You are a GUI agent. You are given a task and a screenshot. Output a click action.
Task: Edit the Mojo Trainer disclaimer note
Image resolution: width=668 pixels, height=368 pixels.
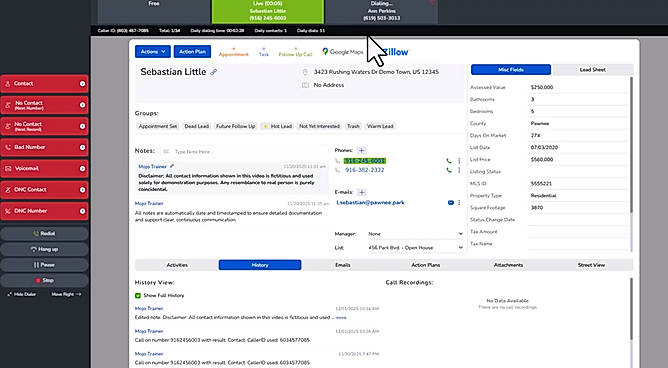172,166
